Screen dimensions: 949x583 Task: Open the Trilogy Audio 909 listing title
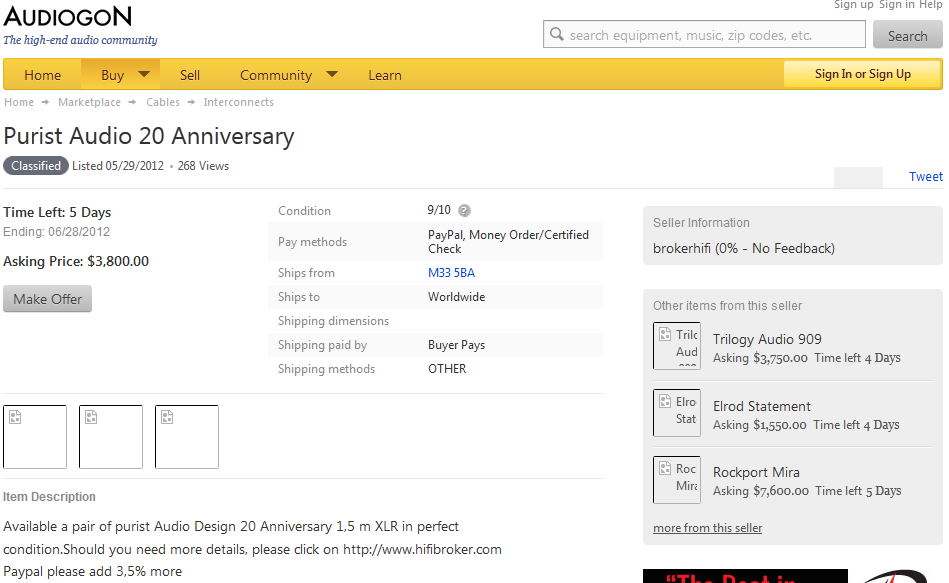[x=767, y=339]
